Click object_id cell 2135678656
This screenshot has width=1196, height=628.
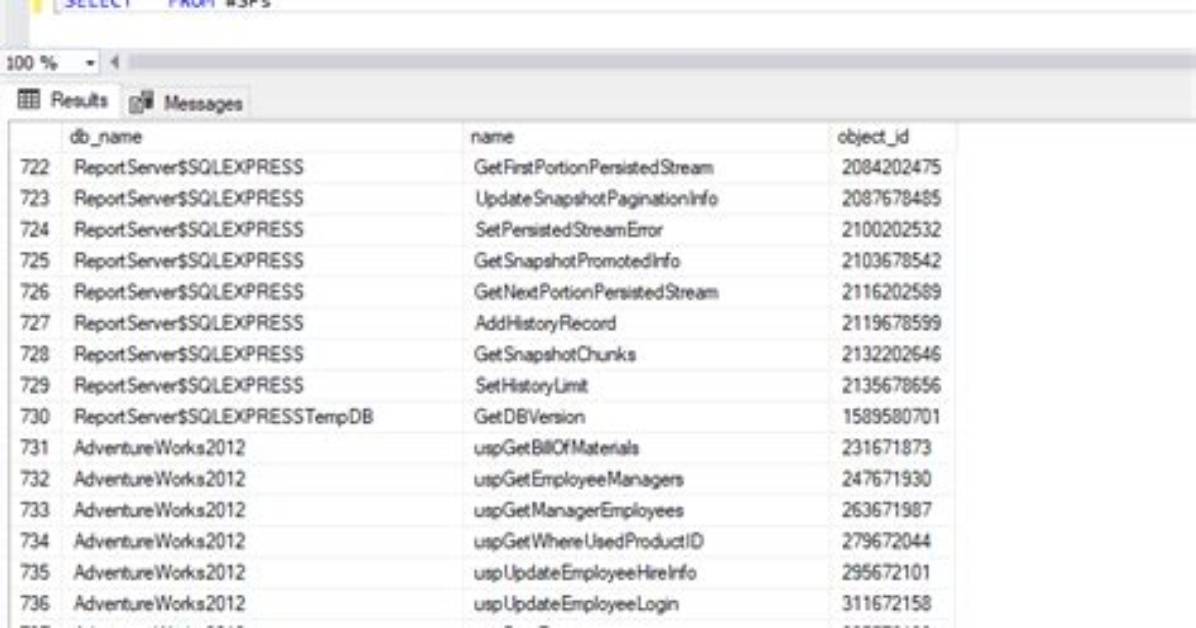click(x=892, y=385)
